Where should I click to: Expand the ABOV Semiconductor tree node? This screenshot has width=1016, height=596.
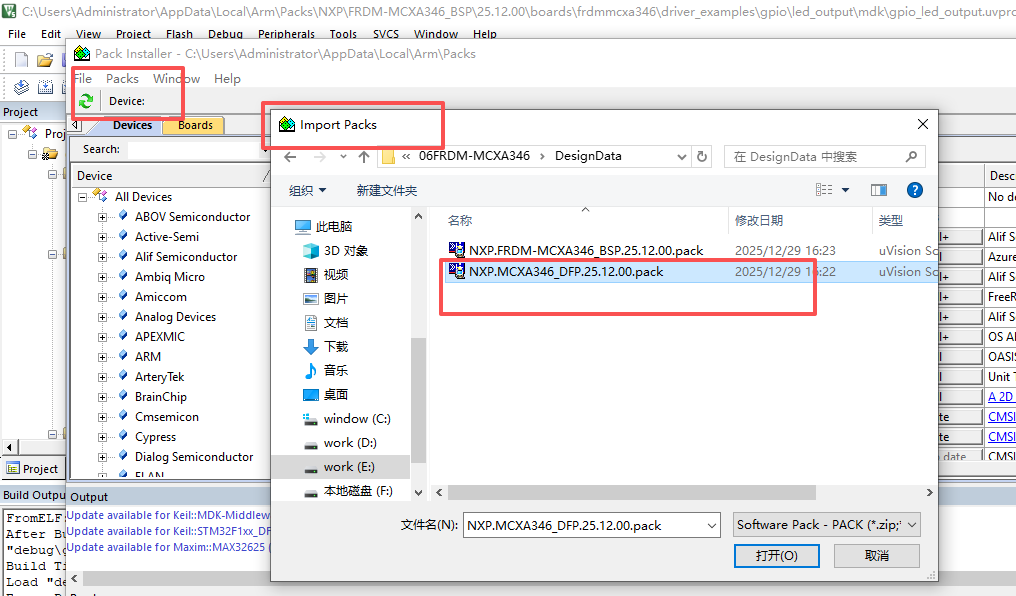pos(102,217)
